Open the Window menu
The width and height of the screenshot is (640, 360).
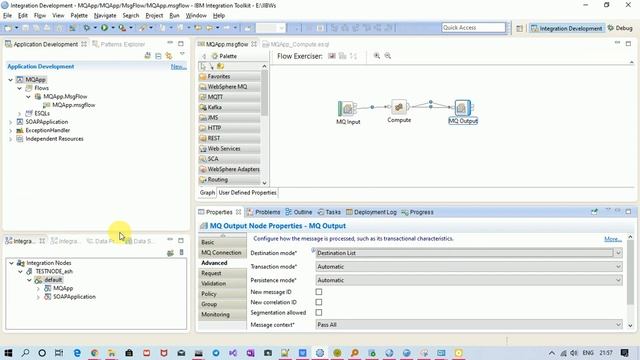[196, 16]
